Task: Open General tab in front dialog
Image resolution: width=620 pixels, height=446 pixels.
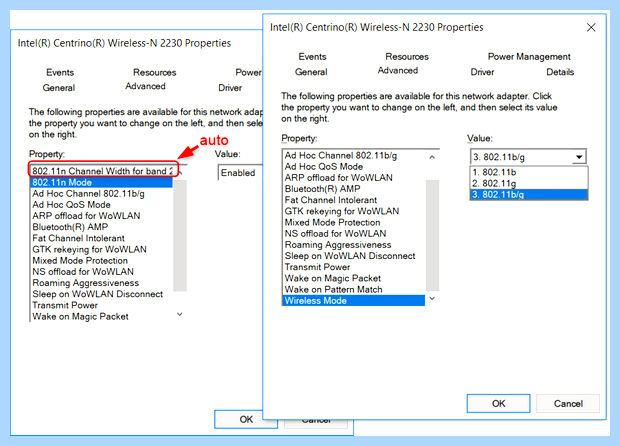Action: click(311, 72)
